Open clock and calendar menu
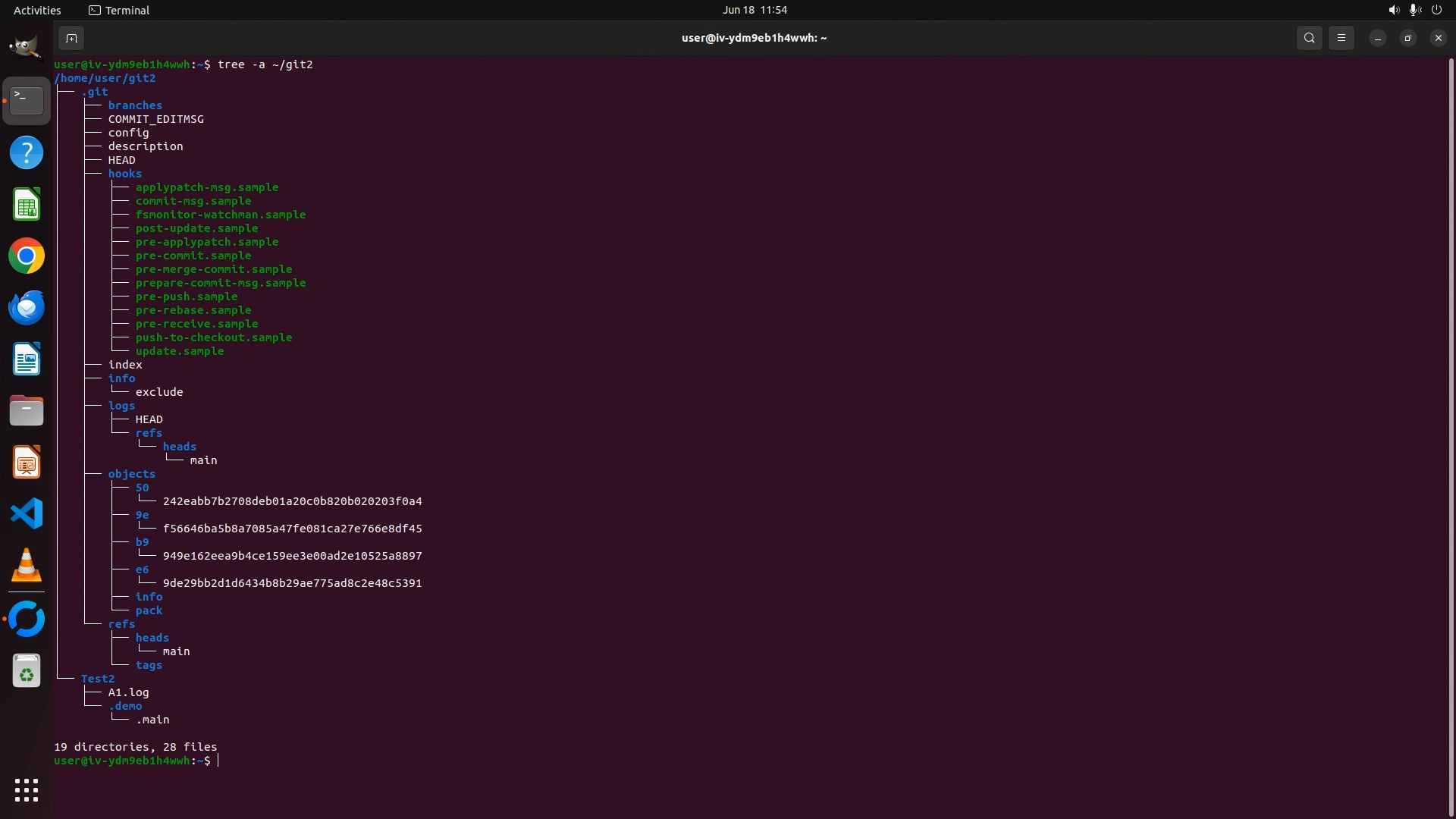The image size is (1456, 819). [x=754, y=10]
